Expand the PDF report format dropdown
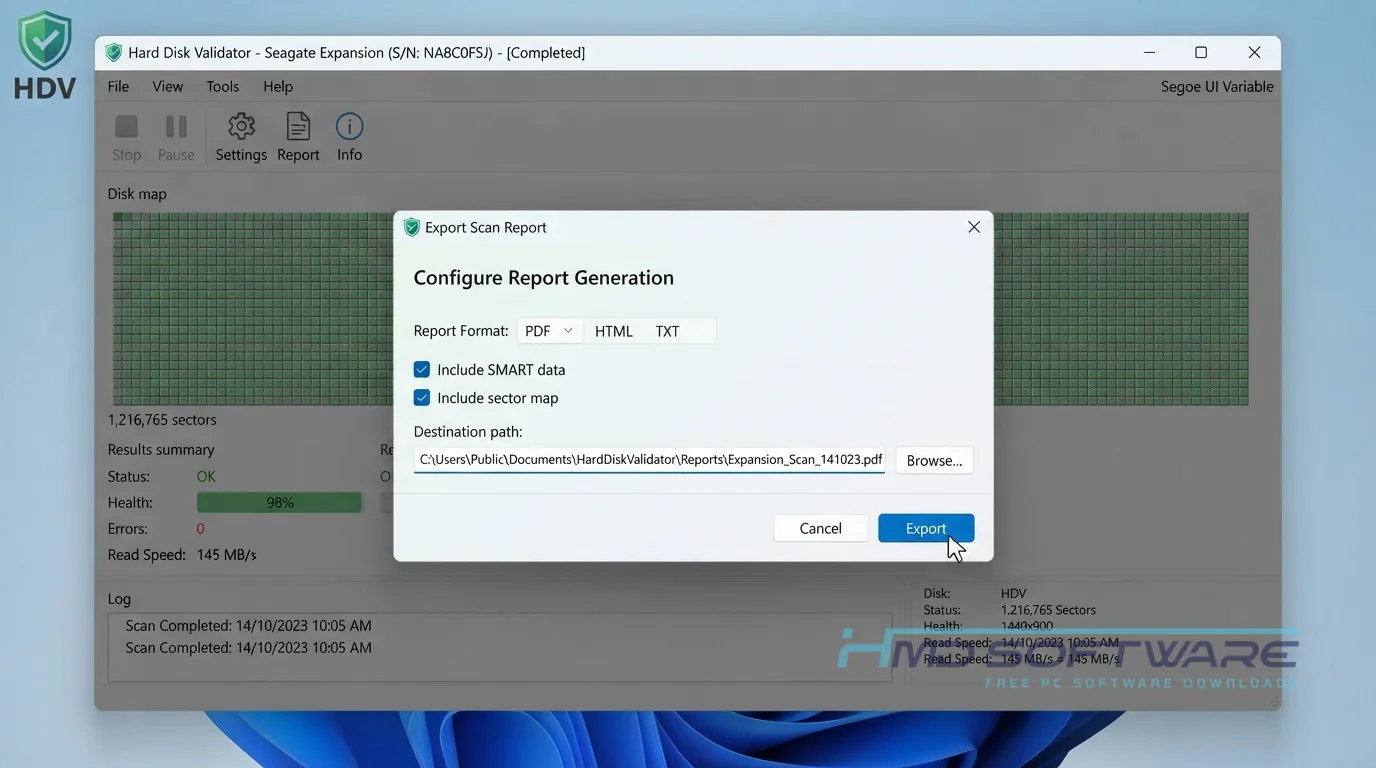The image size is (1376, 768). click(550, 331)
